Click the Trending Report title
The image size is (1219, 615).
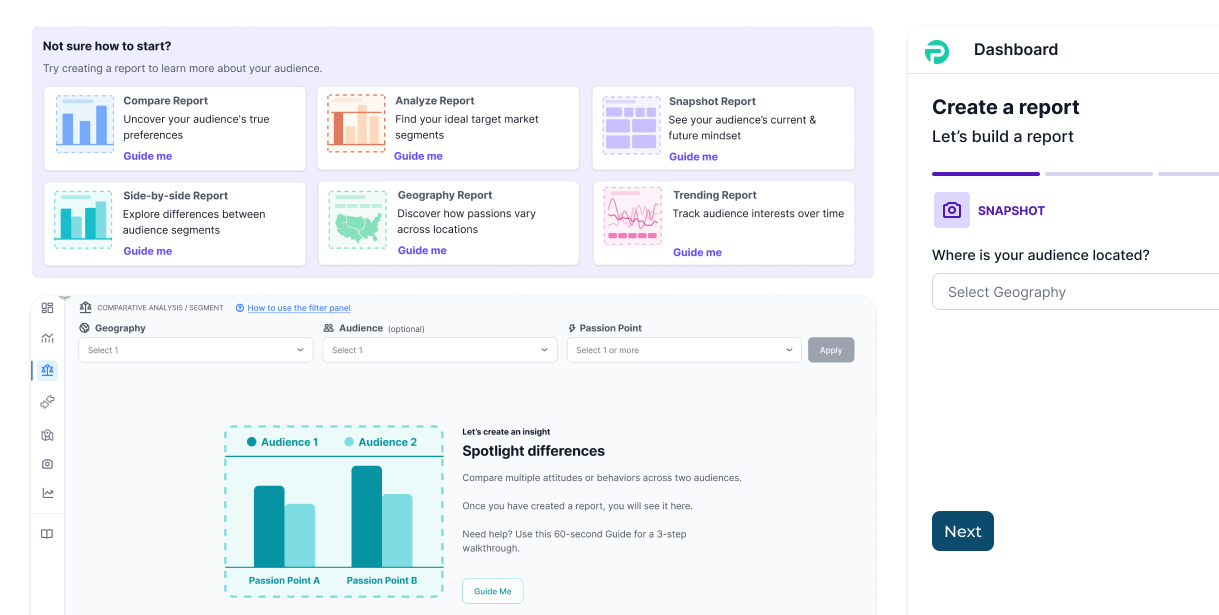coord(715,196)
